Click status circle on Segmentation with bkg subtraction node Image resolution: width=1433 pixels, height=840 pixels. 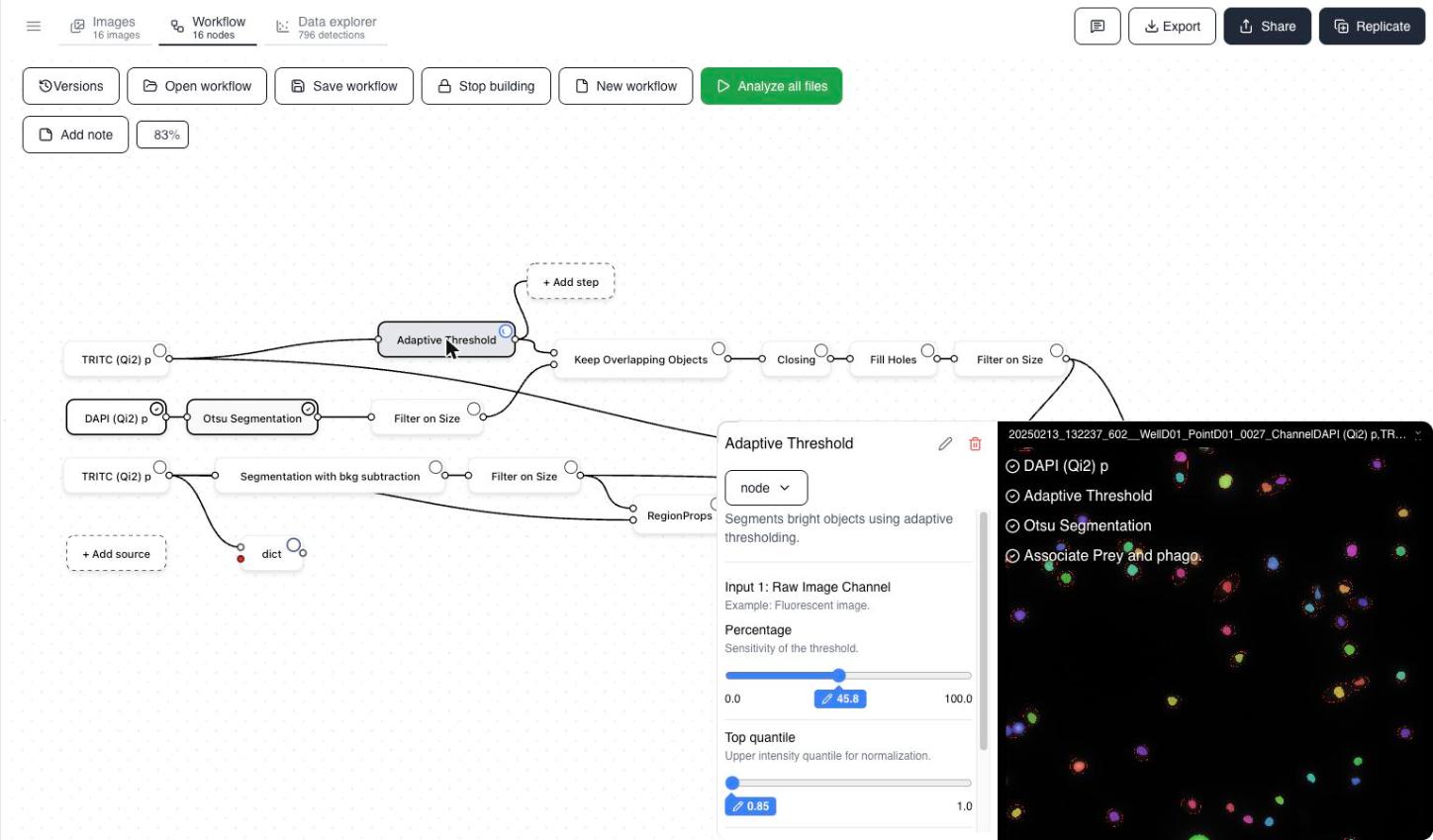pyautogui.click(x=435, y=467)
